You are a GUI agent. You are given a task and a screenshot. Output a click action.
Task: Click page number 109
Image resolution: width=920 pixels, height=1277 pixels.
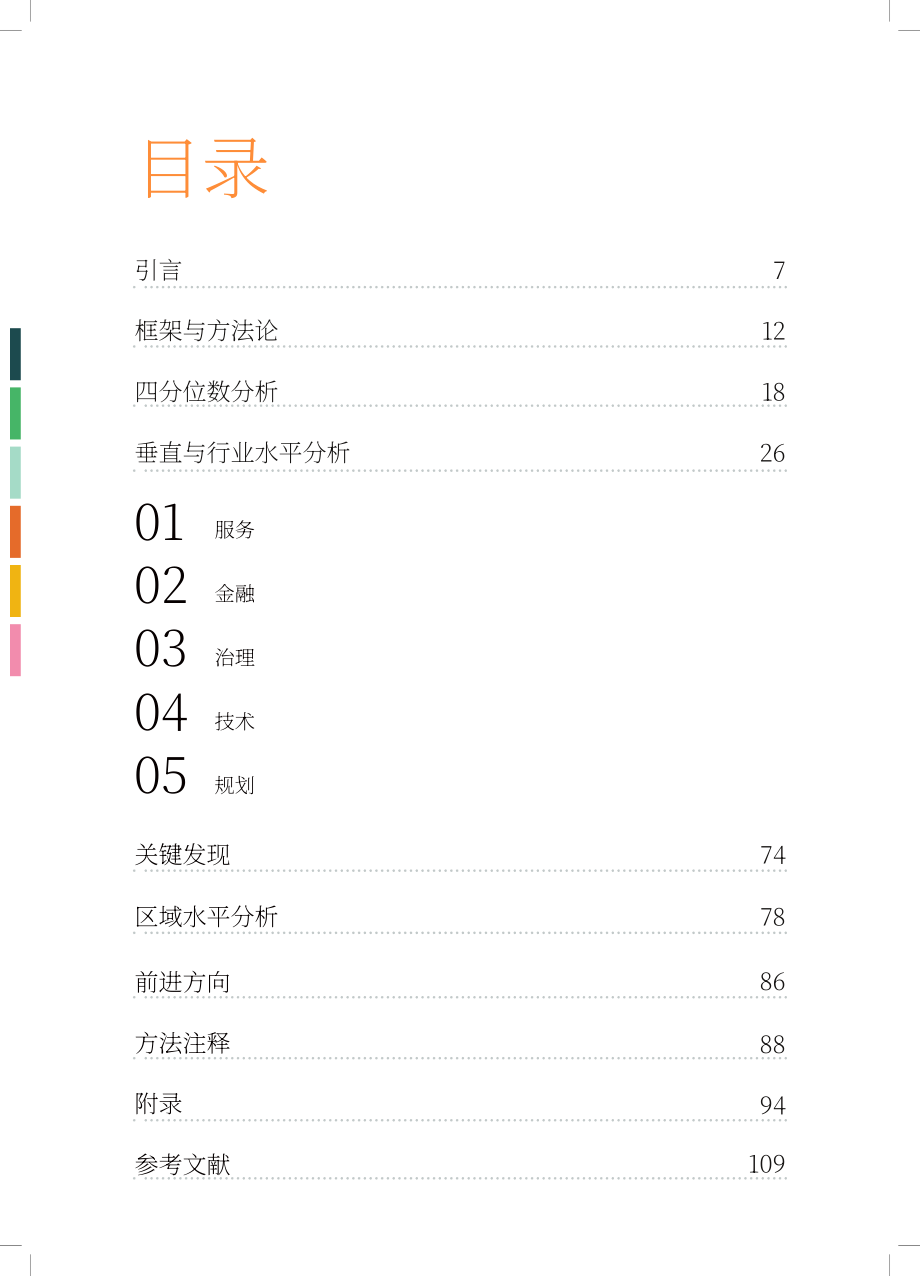[767, 1164]
